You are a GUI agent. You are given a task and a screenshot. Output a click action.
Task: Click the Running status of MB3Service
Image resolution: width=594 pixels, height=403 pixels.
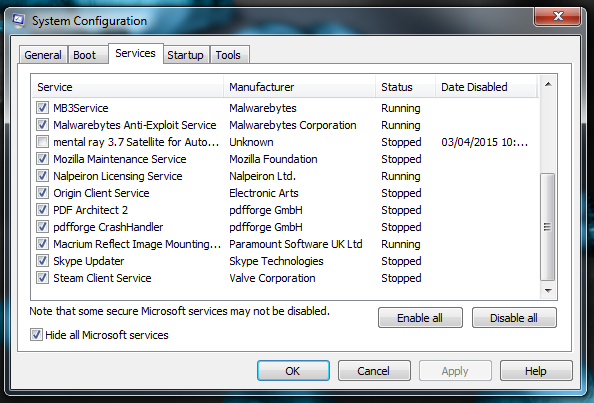(400, 108)
